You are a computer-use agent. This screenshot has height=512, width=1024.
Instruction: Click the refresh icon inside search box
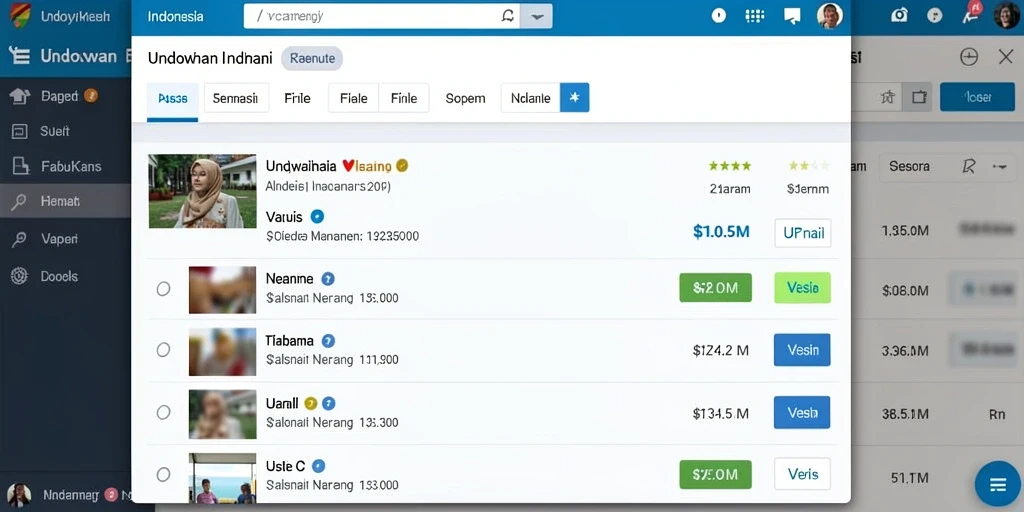pos(507,16)
